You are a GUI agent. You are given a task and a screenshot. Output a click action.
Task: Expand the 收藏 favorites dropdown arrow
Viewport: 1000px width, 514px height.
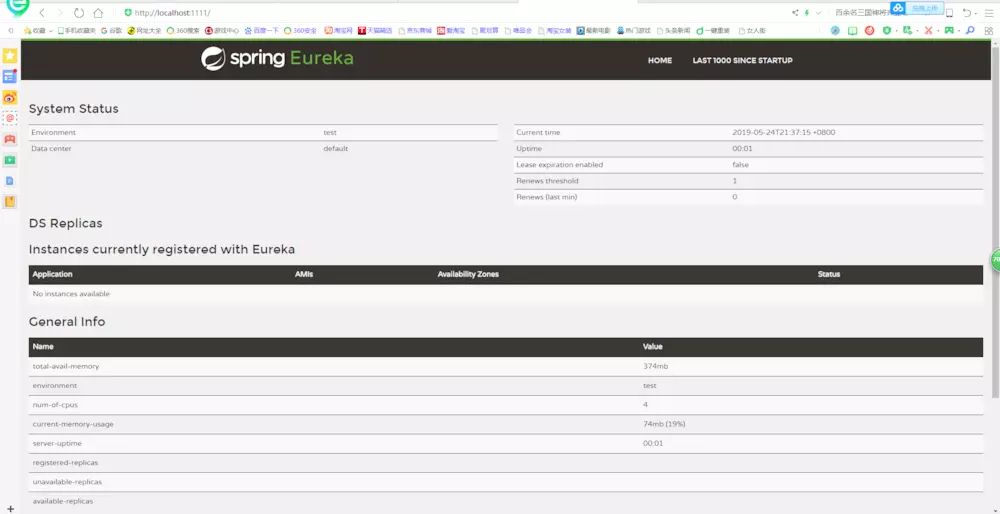click(50, 31)
